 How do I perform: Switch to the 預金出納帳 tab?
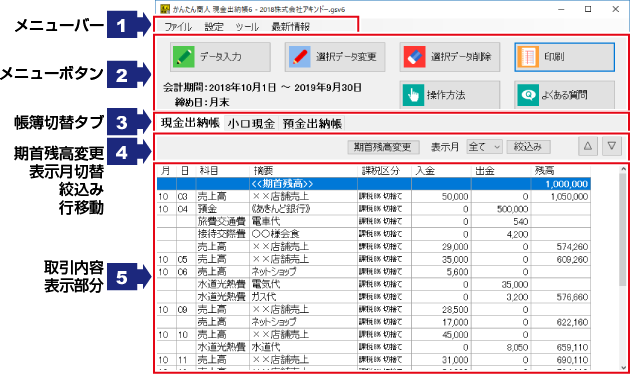(312, 123)
